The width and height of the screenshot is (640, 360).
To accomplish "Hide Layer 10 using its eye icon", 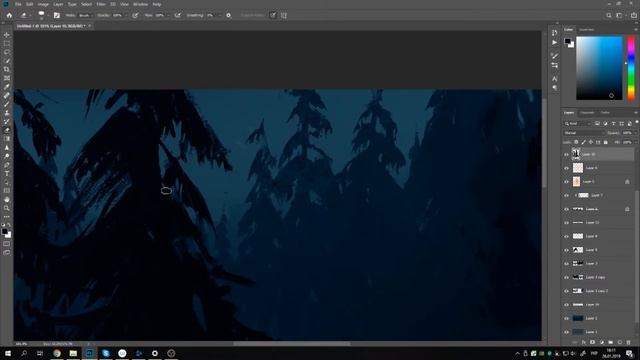I will 567,154.
